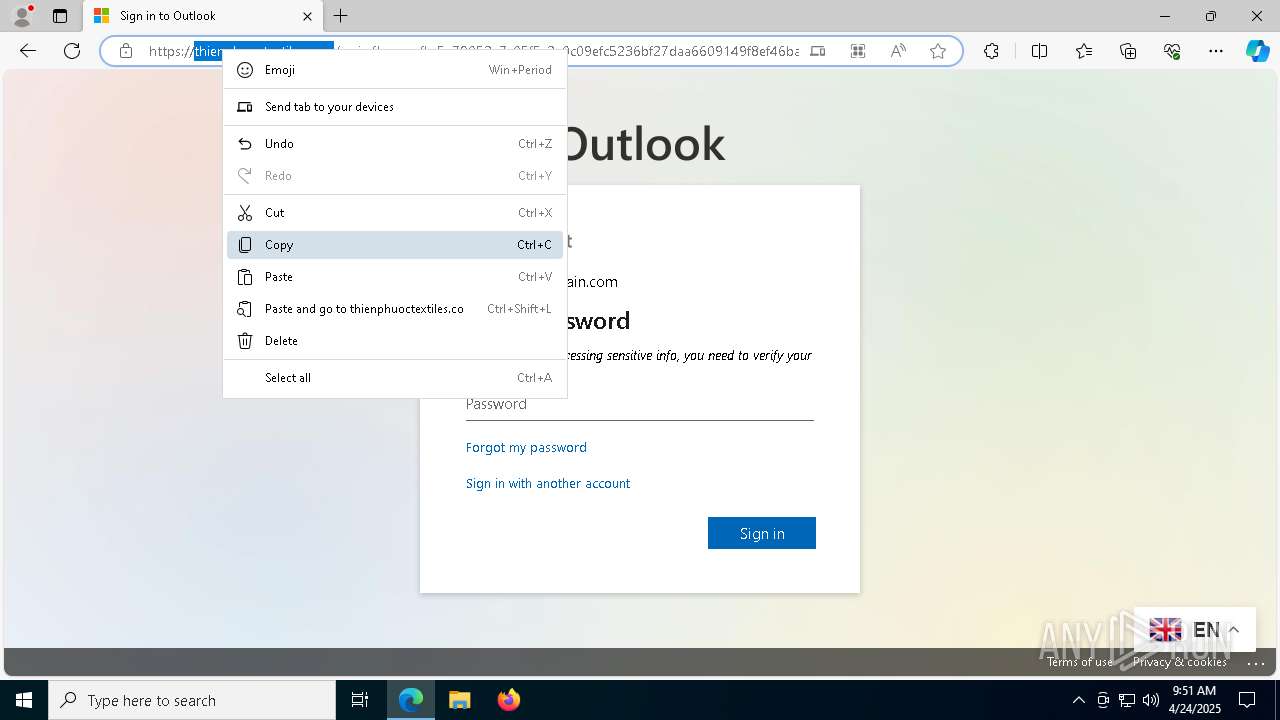View site information lock icon

pyautogui.click(x=126, y=51)
